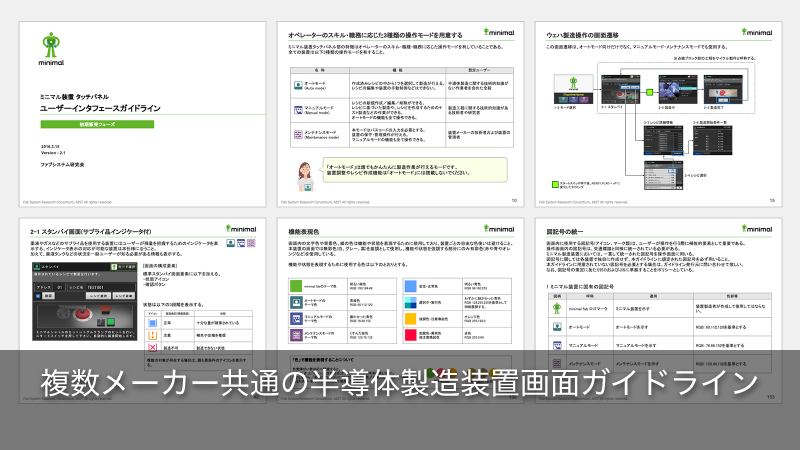Screen dimensions: 800x450
Task: Click the ファブシステム研究会 text on title slide
Action: click(x=62, y=165)
